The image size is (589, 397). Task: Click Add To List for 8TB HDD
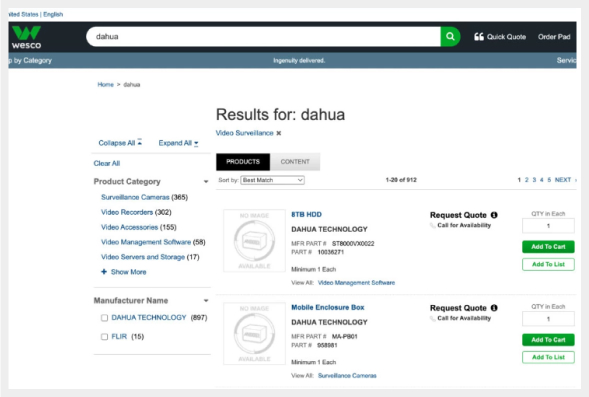(548, 264)
